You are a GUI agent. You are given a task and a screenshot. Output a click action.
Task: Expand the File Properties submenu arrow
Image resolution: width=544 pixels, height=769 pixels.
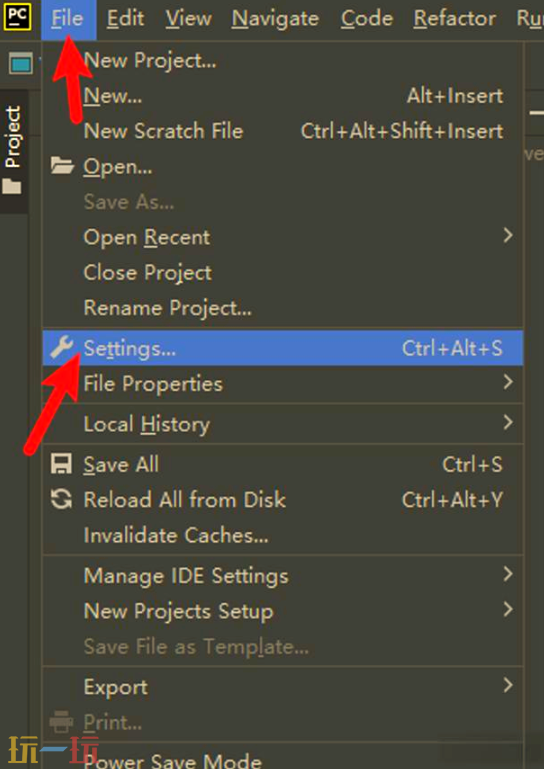point(508,382)
